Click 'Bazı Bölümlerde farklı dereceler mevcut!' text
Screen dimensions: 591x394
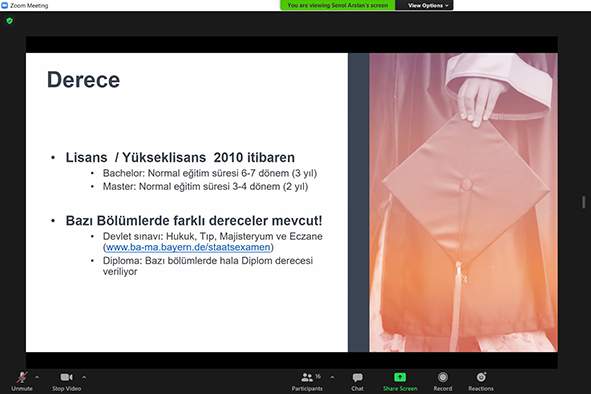(194, 221)
